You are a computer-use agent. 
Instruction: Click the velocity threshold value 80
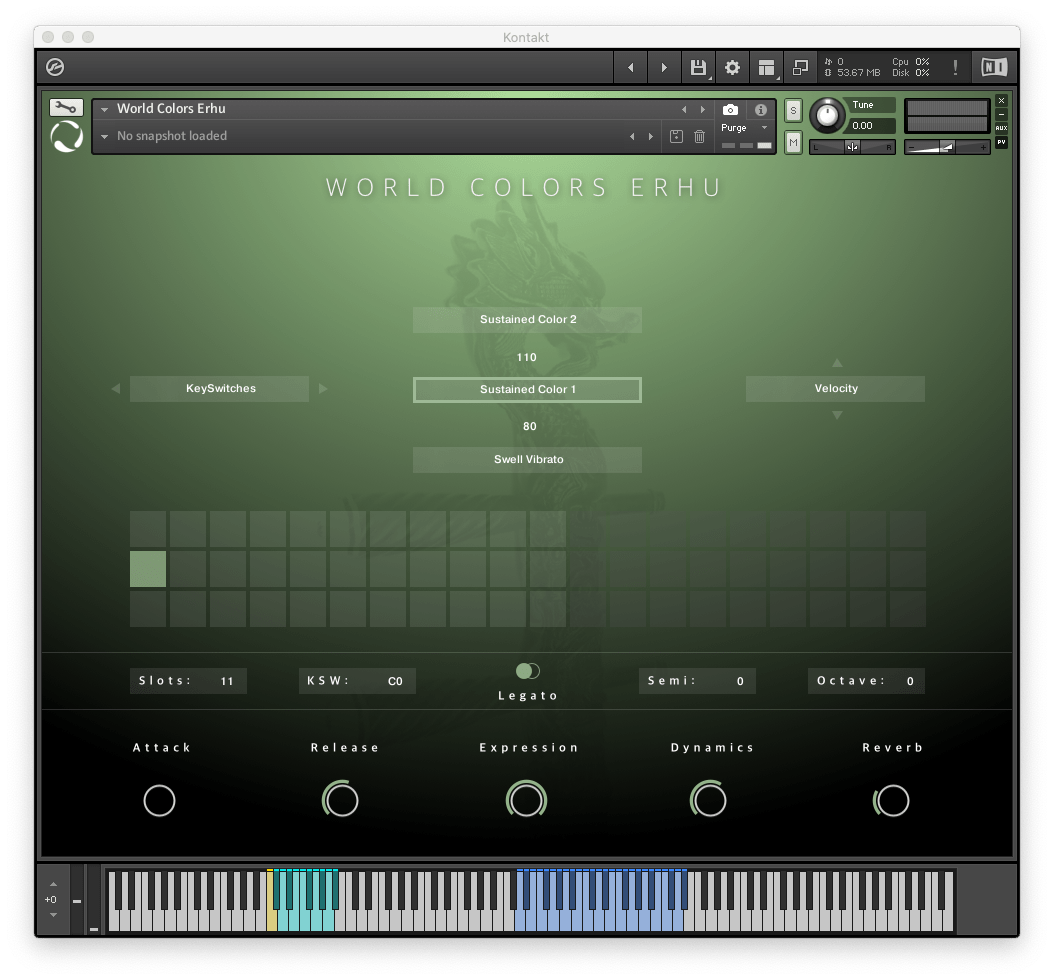(530, 426)
